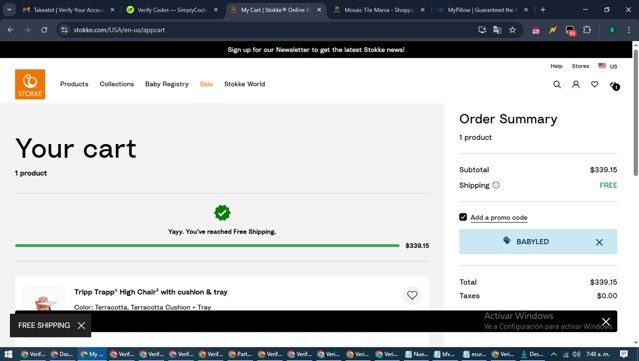The width and height of the screenshot is (639, 361).
Task: Open the Products menu
Action: click(74, 84)
